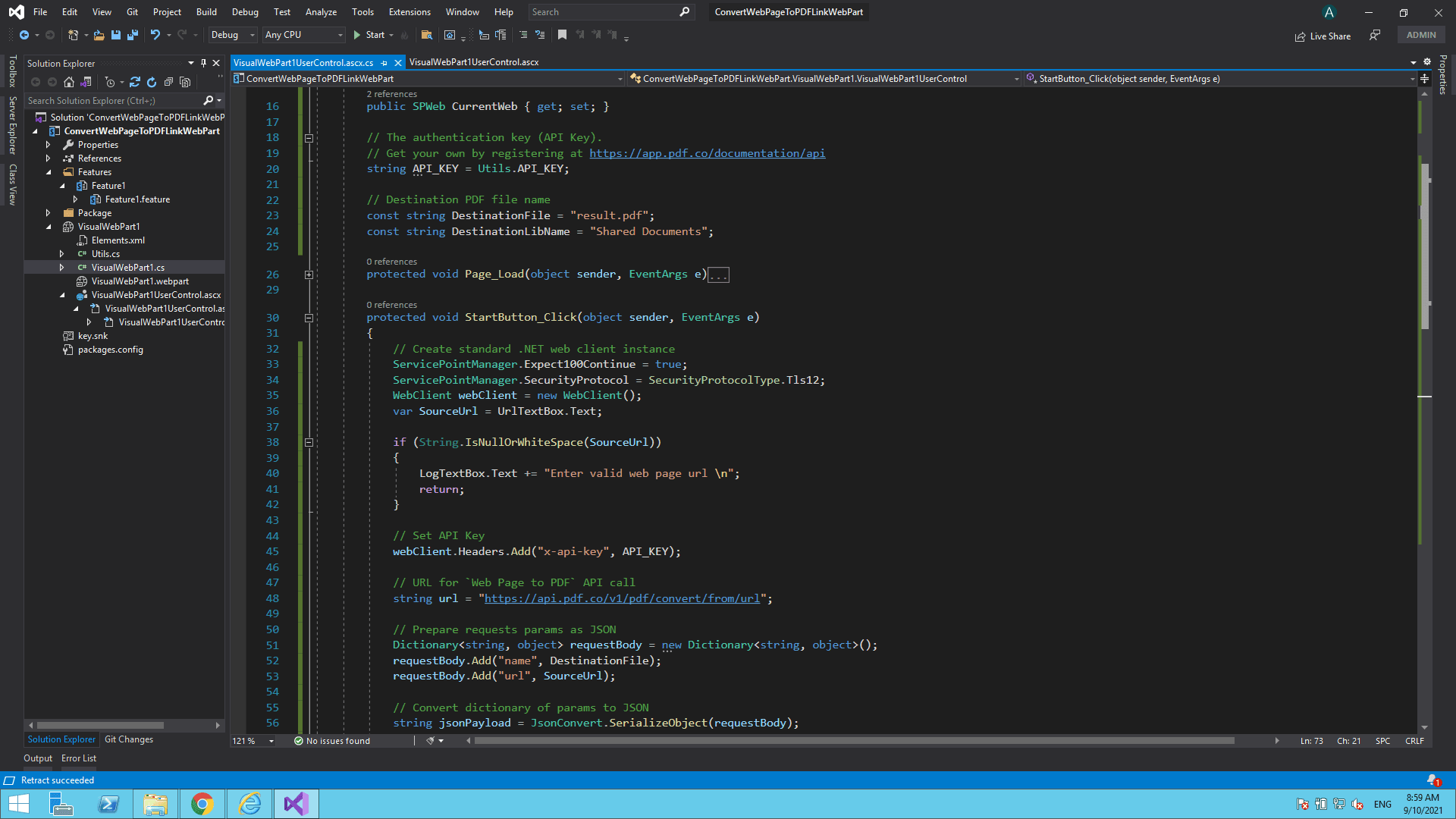Expand the Properties tree node

[x=48, y=145]
